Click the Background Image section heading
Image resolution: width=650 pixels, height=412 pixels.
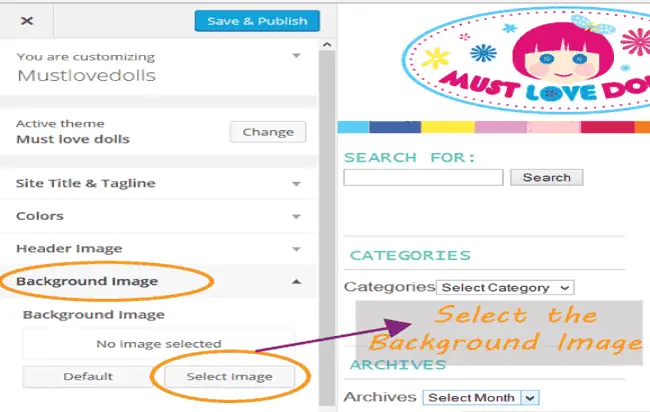coord(87,281)
